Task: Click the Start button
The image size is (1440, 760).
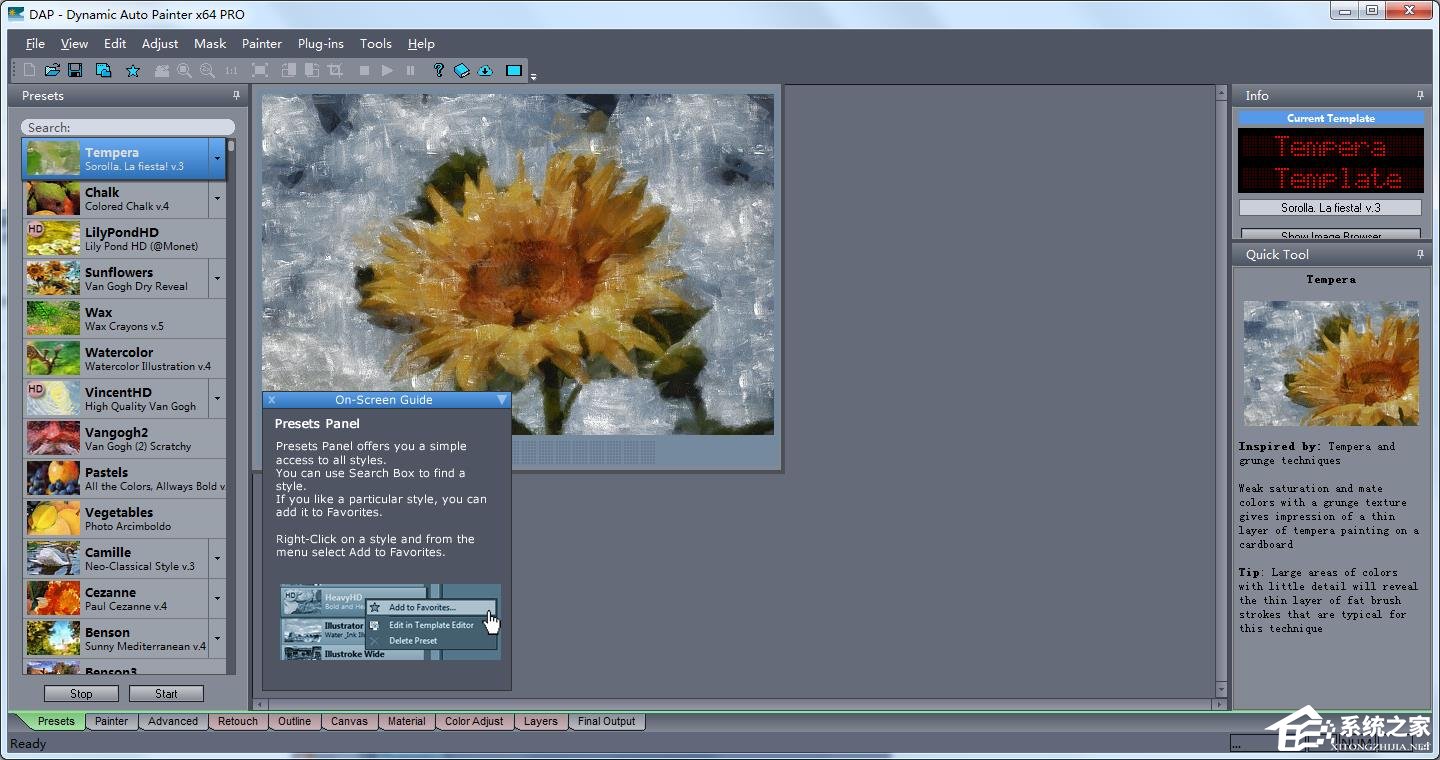Action: tap(166, 693)
